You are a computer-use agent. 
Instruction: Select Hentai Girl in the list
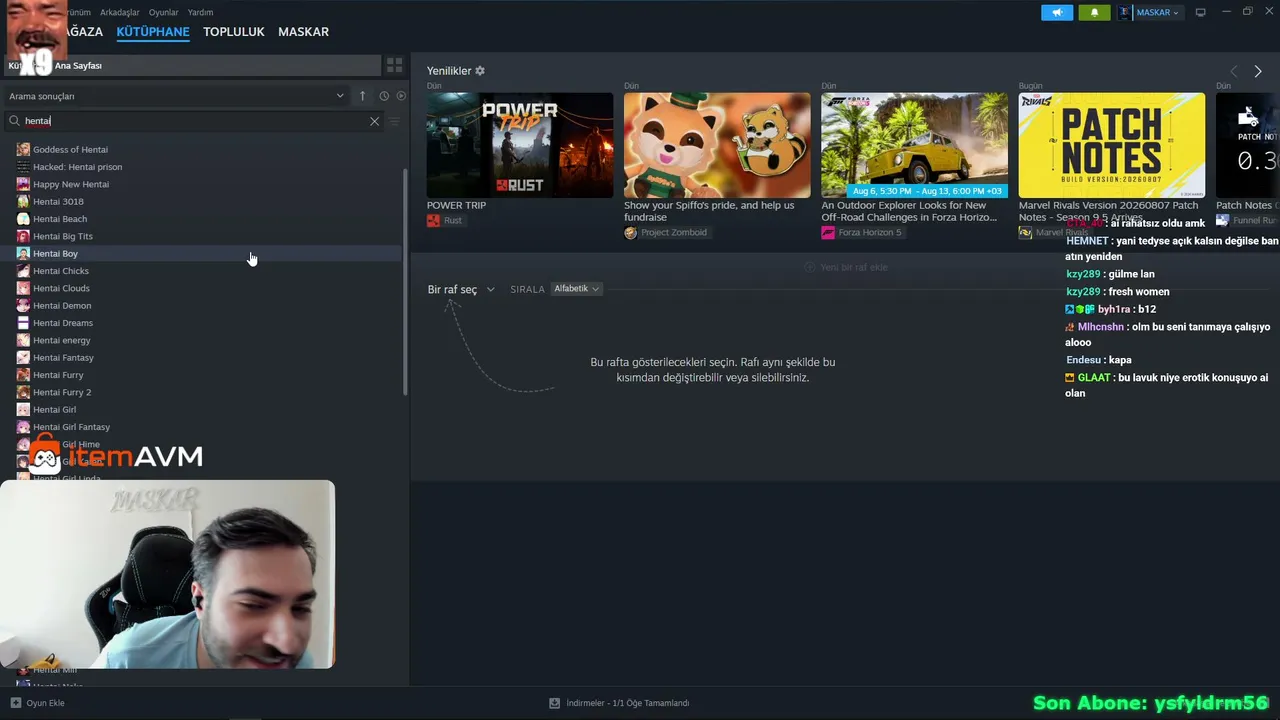[x=201, y=410]
